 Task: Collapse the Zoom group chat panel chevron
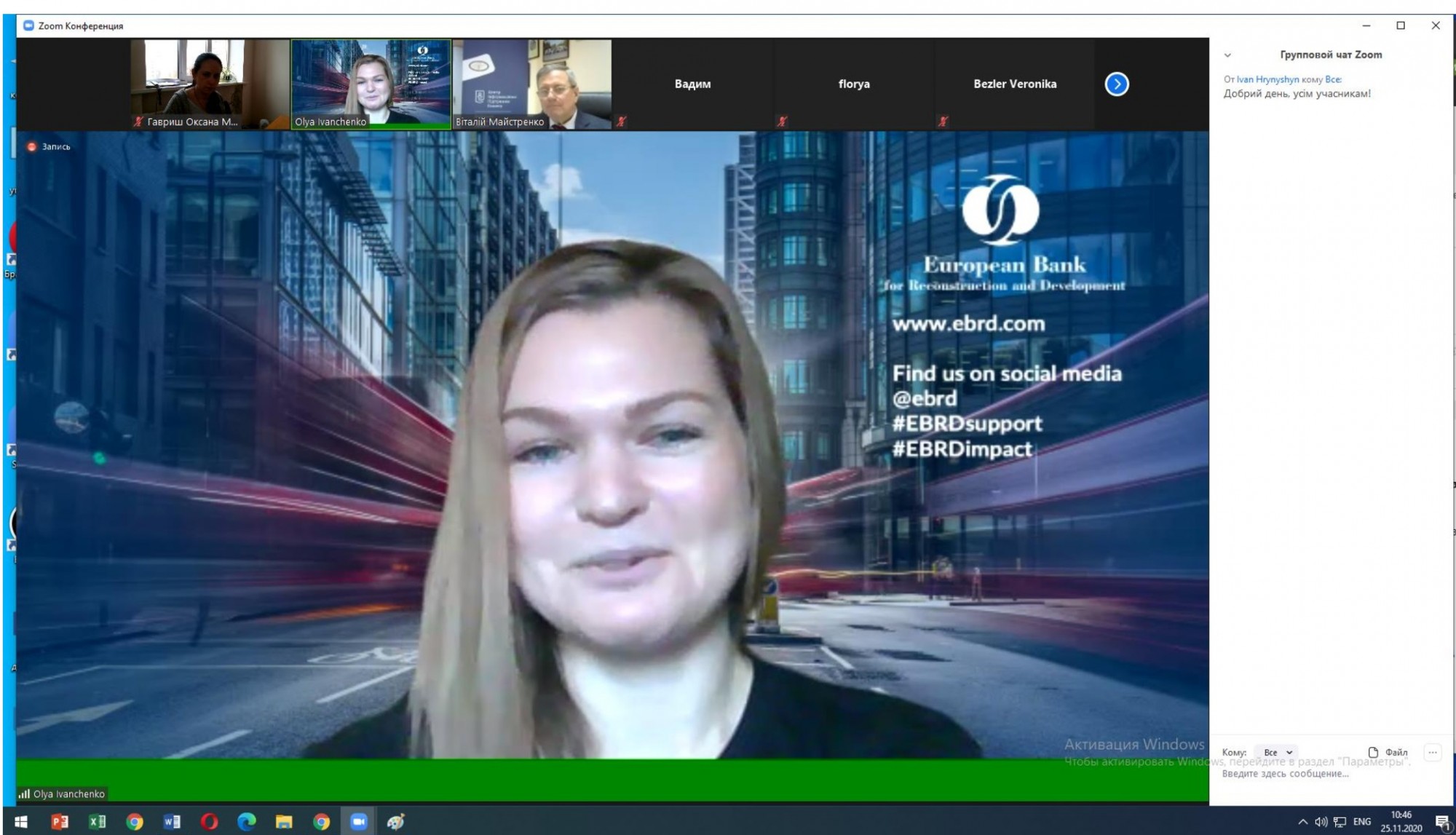point(1227,55)
